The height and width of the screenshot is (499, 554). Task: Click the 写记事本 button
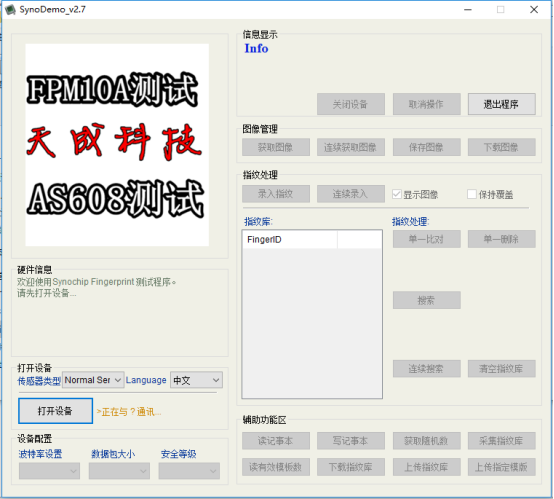coord(351,441)
